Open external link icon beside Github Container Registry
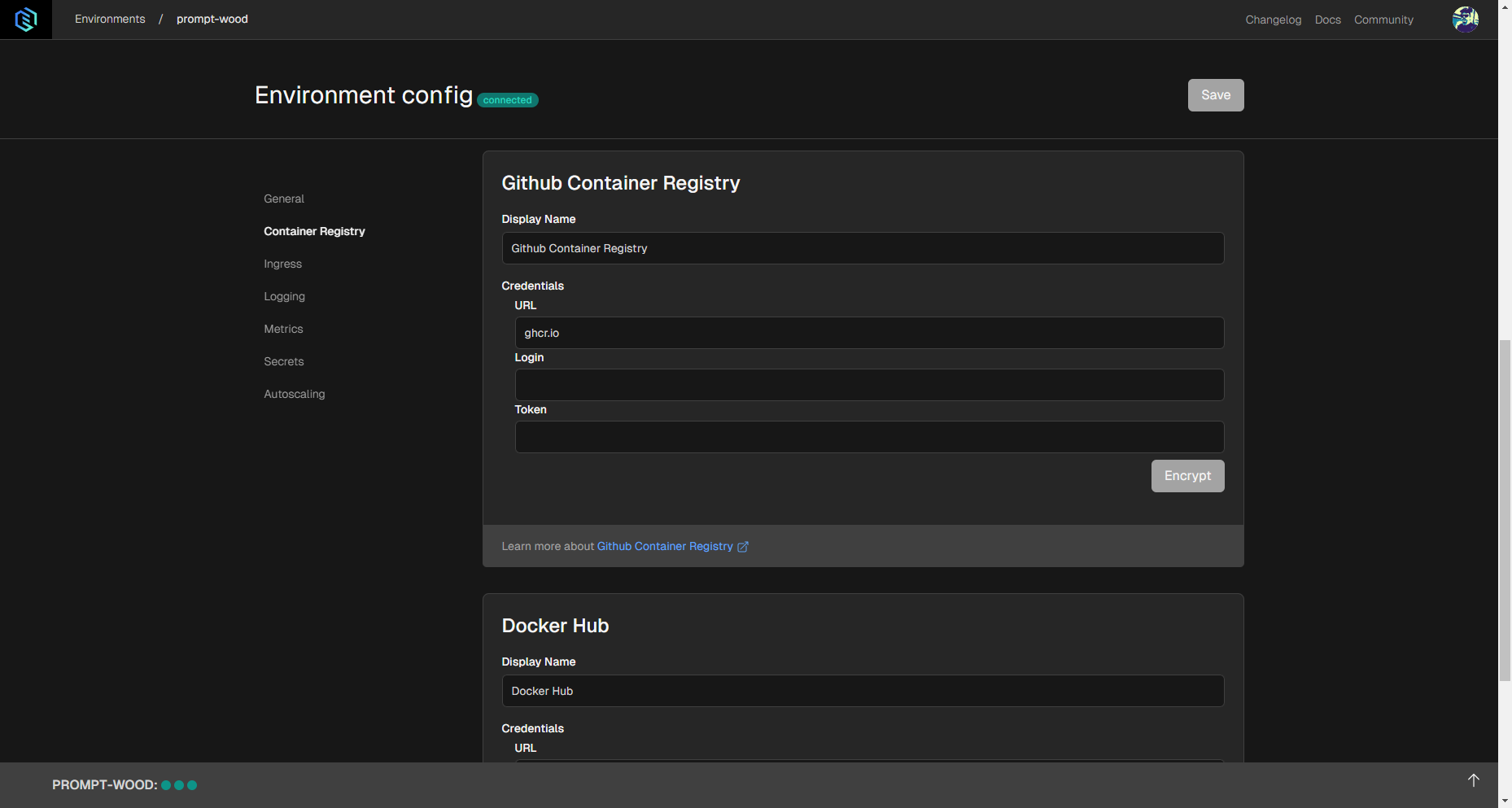 click(742, 547)
